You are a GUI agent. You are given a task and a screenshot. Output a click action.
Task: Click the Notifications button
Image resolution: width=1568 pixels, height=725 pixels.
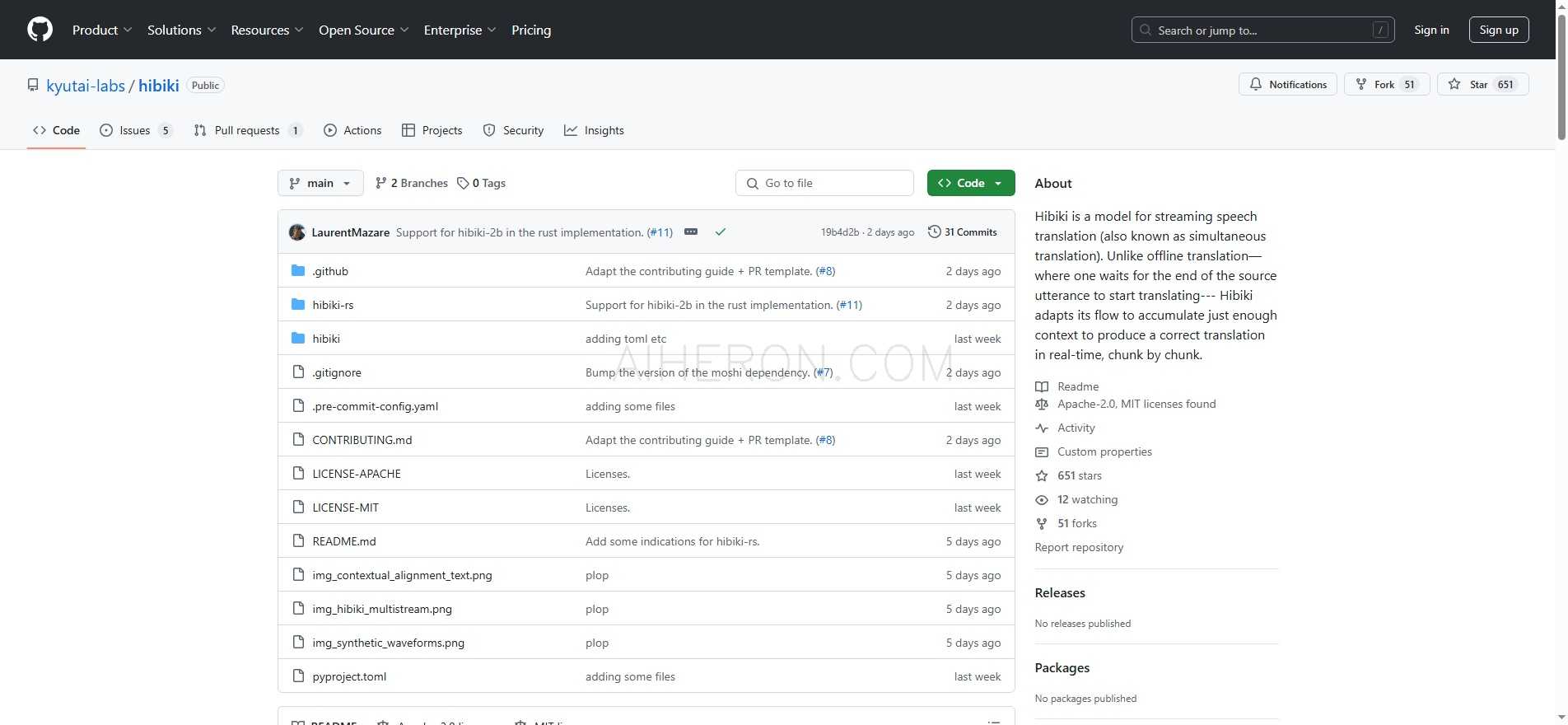(1288, 84)
